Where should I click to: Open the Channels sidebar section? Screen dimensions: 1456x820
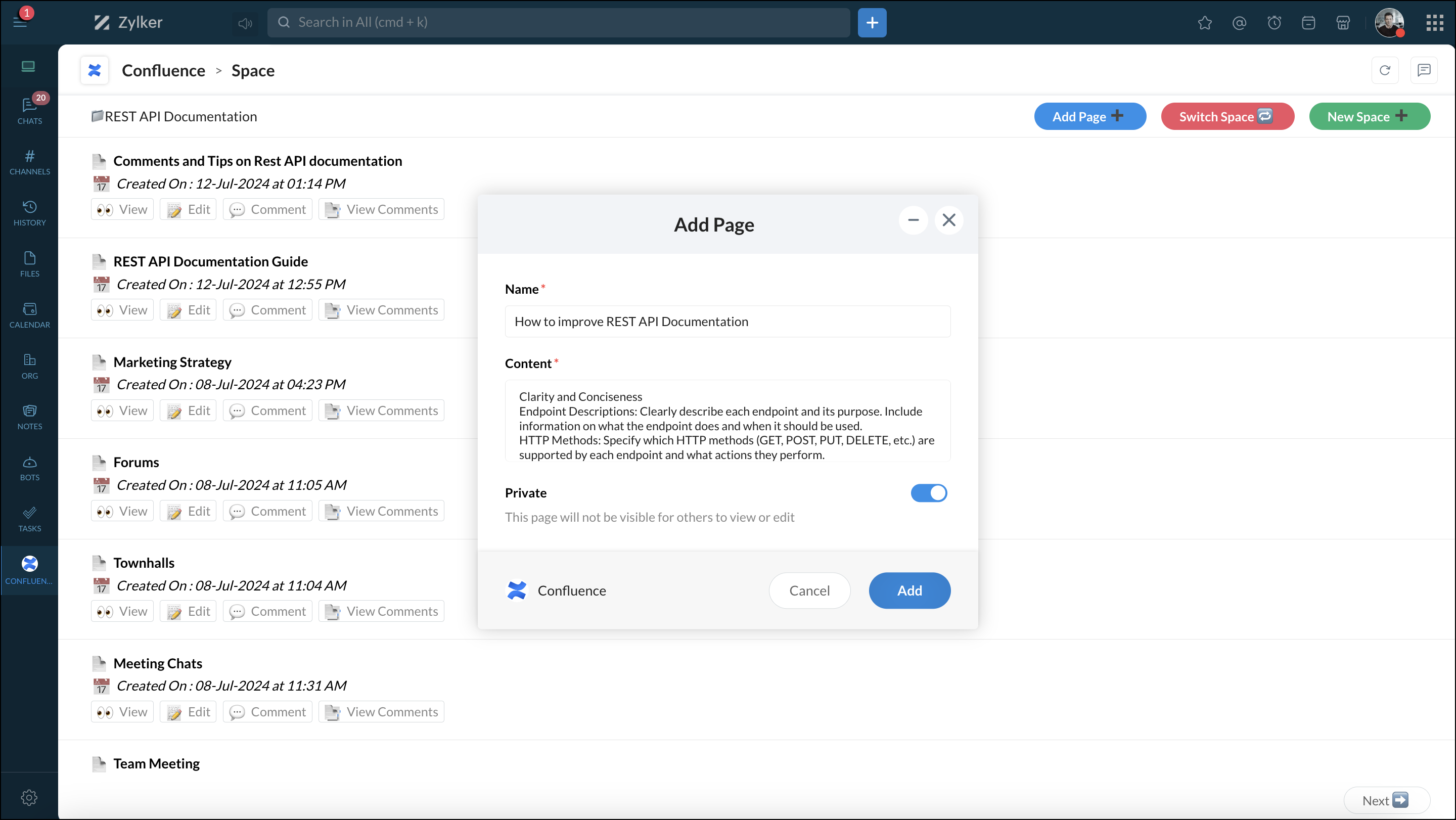point(29,162)
